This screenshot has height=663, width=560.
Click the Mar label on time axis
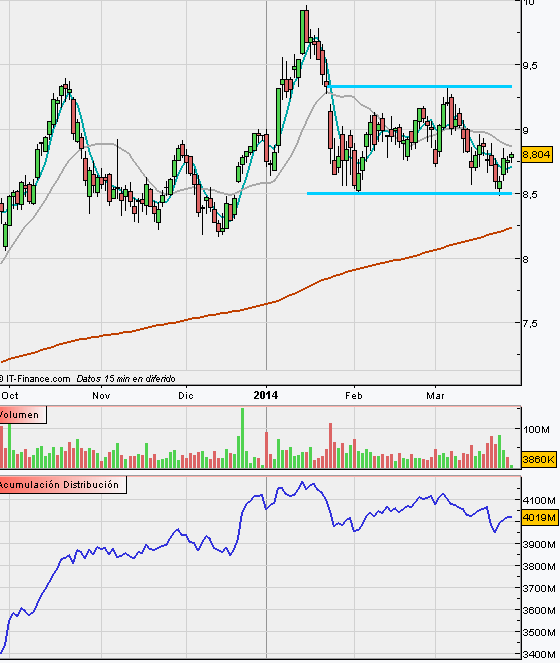(x=435, y=396)
